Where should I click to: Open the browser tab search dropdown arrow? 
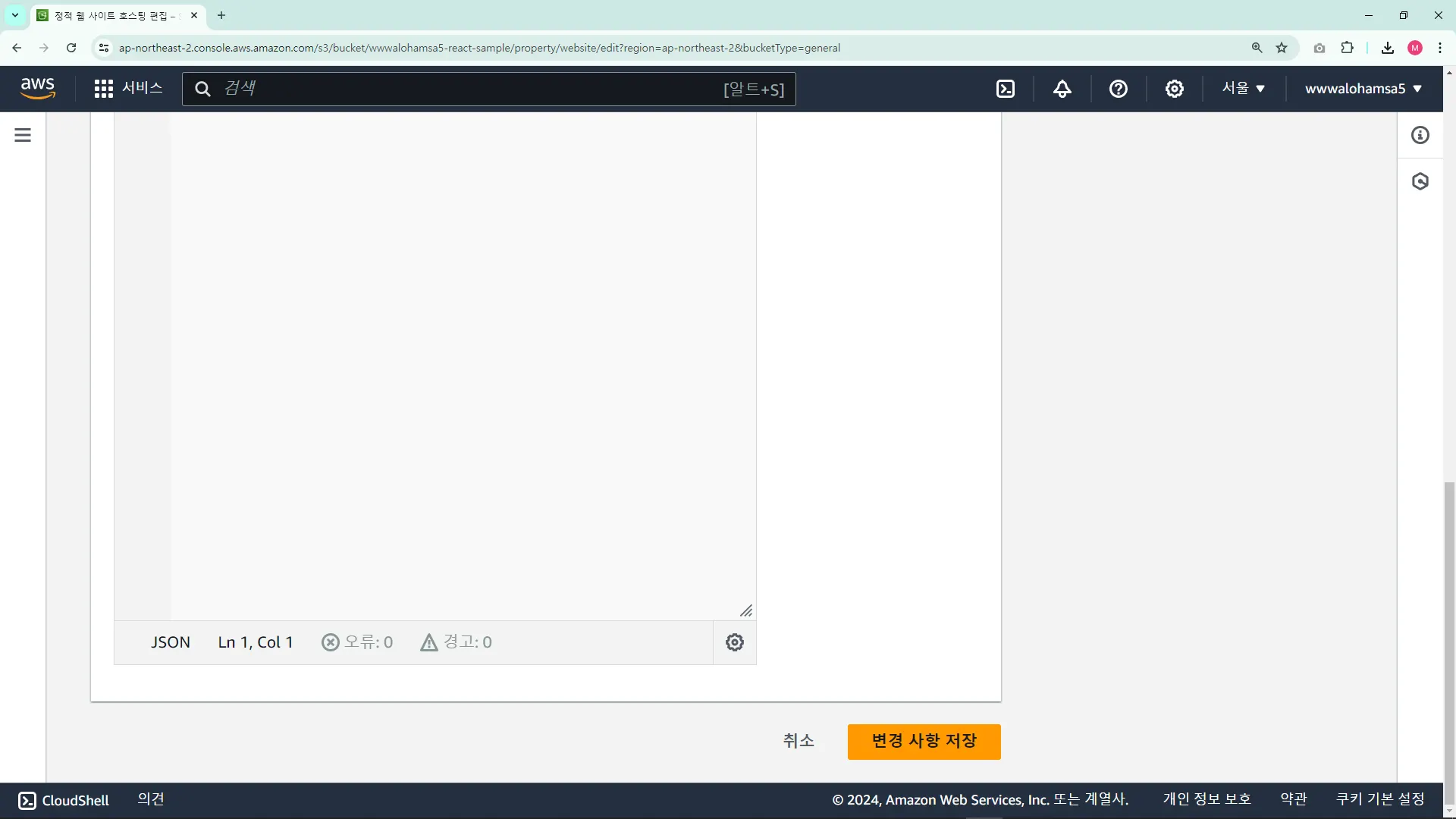[14, 15]
